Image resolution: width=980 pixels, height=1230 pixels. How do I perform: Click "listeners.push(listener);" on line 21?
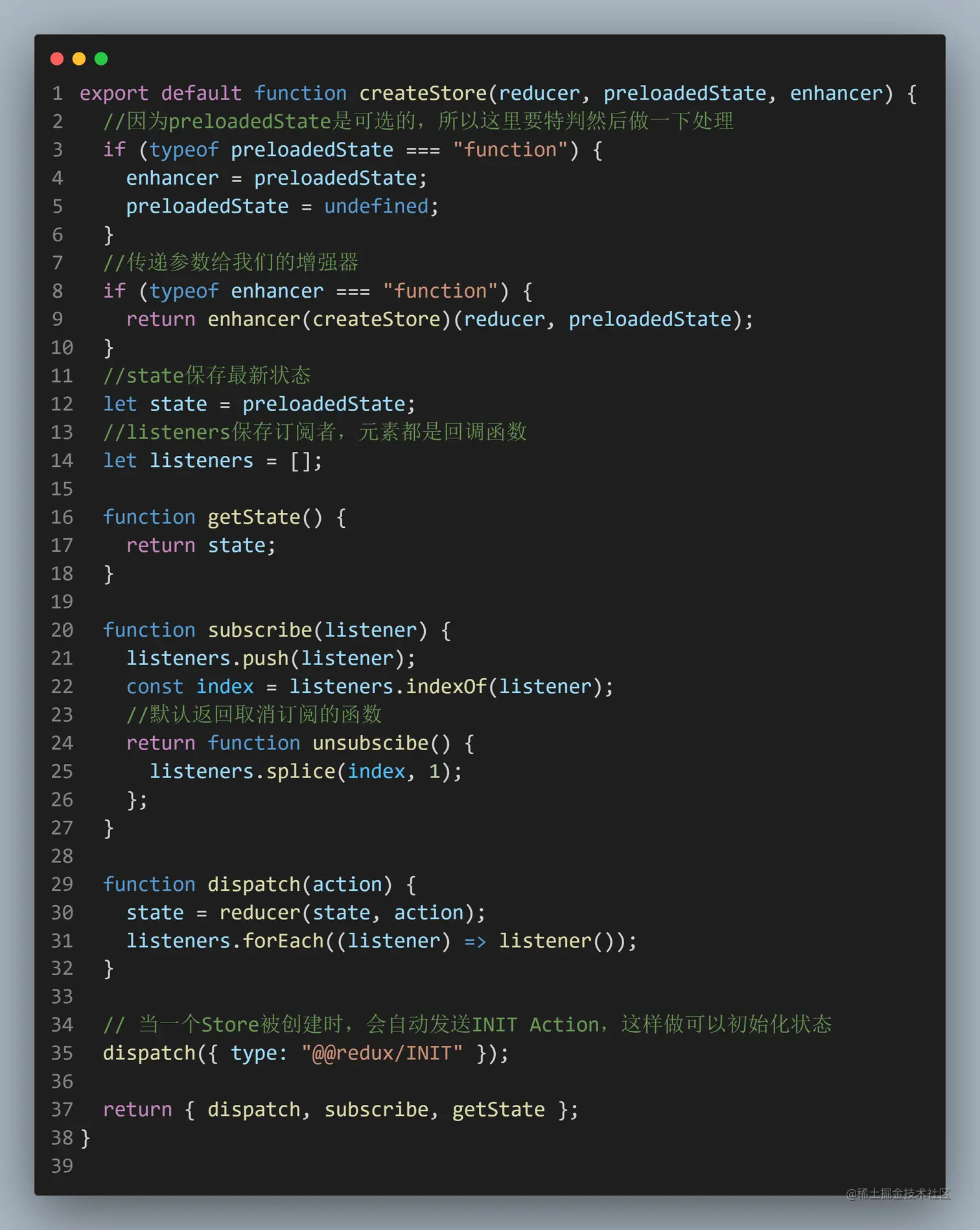click(x=271, y=659)
